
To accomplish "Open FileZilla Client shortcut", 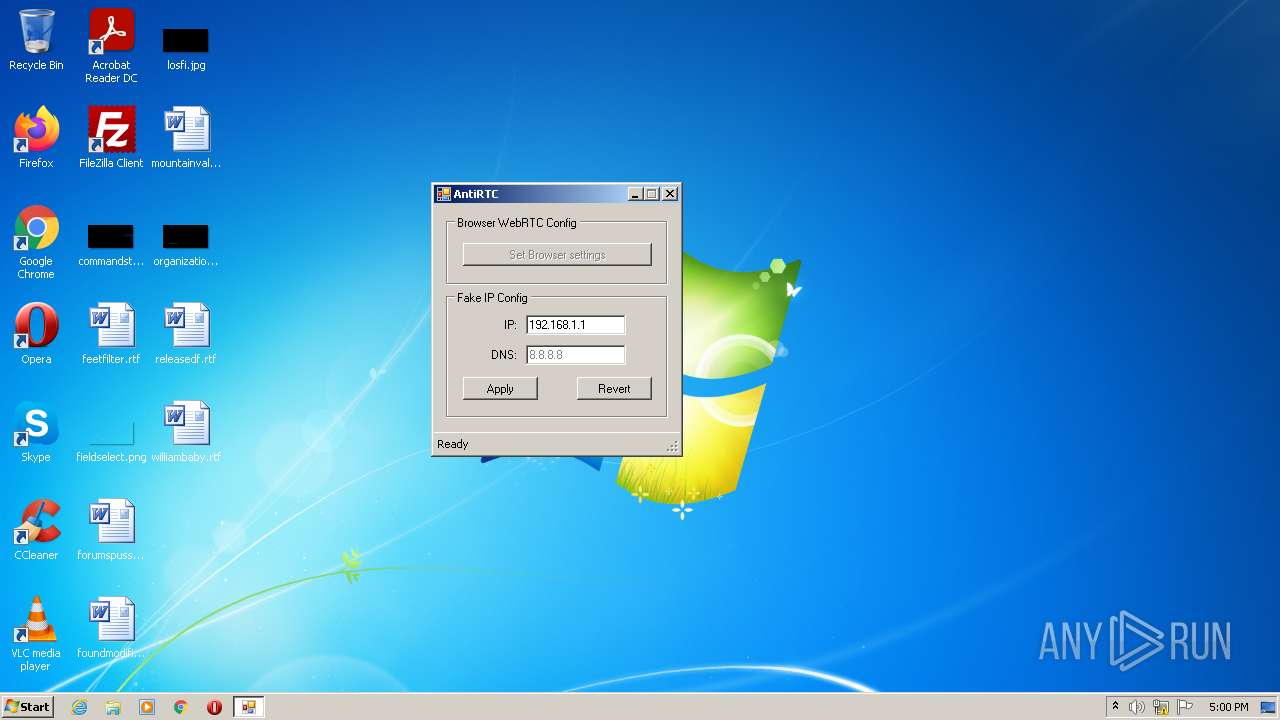I will coord(111,138).
